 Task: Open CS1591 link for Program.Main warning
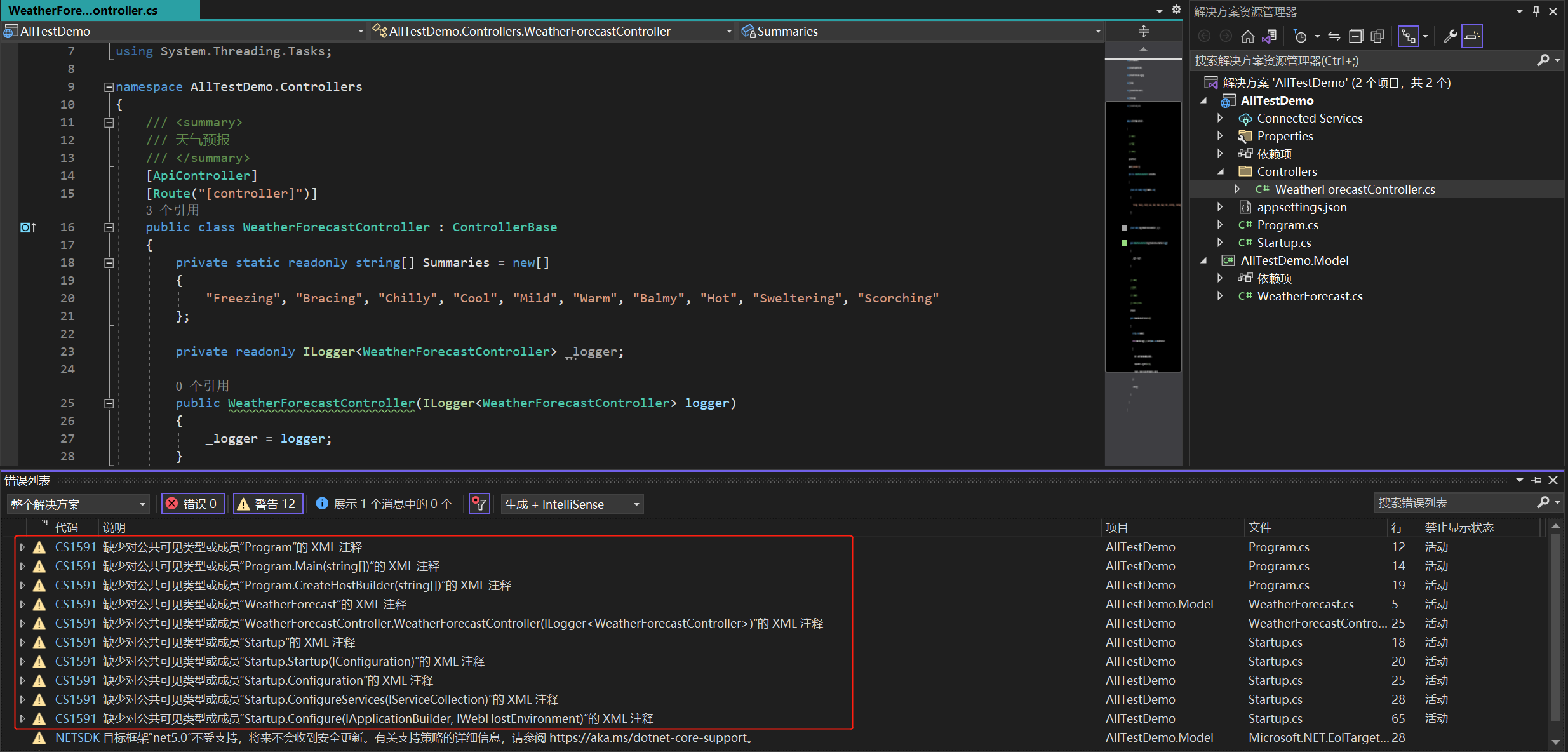tap(76, 567)
